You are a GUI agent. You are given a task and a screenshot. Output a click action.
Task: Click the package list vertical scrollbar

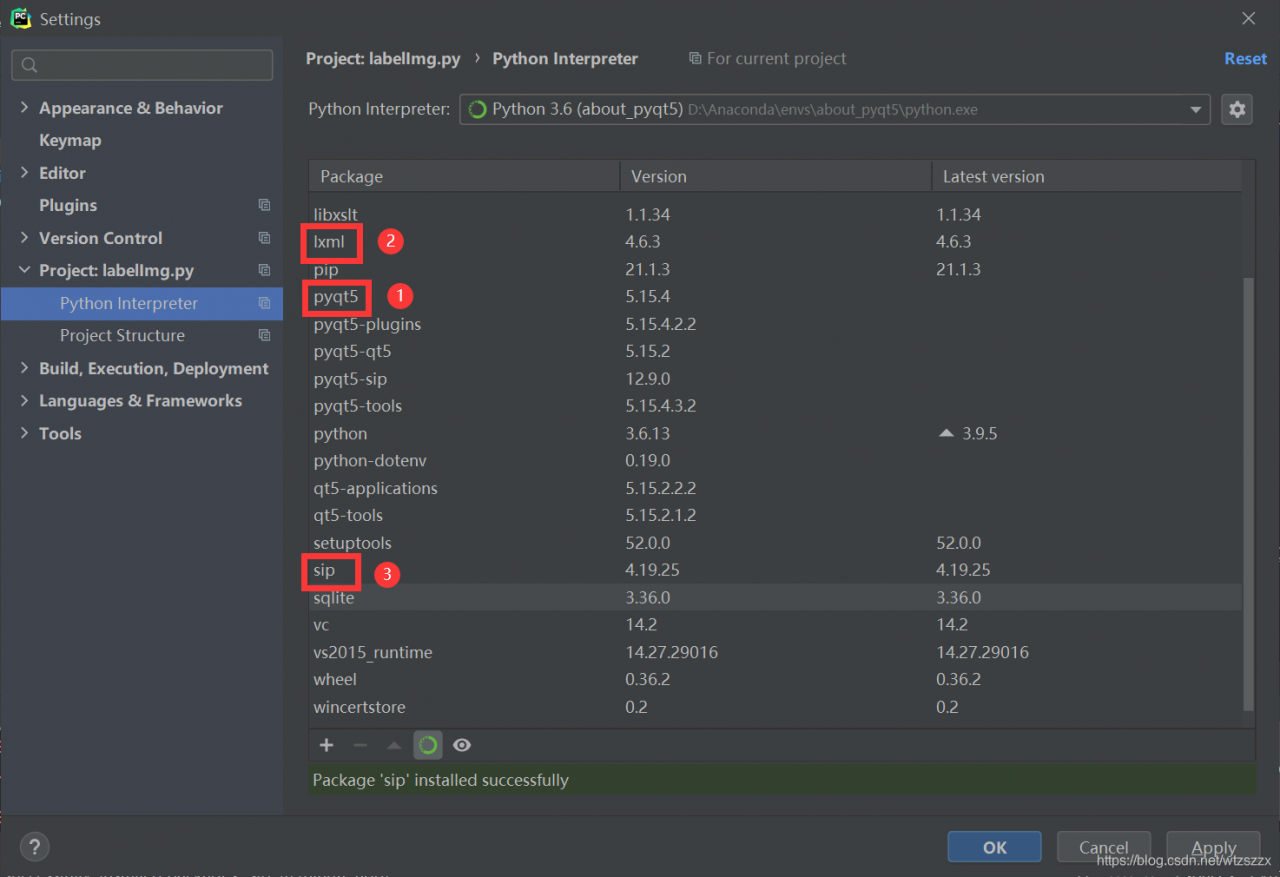coord(1247,490)
